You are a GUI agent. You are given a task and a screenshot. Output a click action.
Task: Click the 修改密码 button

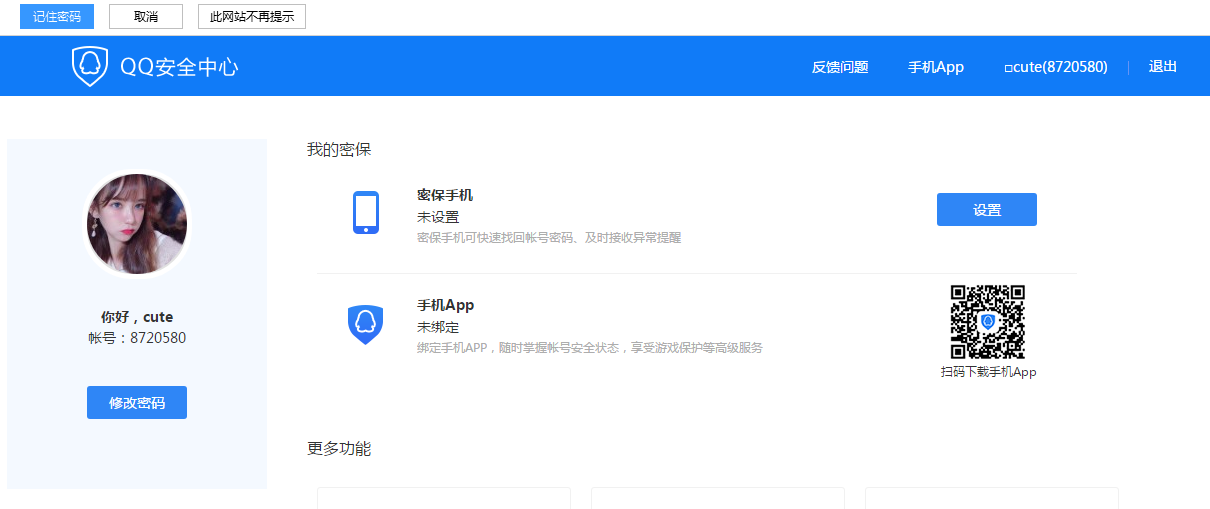click(x=137, y=403)
